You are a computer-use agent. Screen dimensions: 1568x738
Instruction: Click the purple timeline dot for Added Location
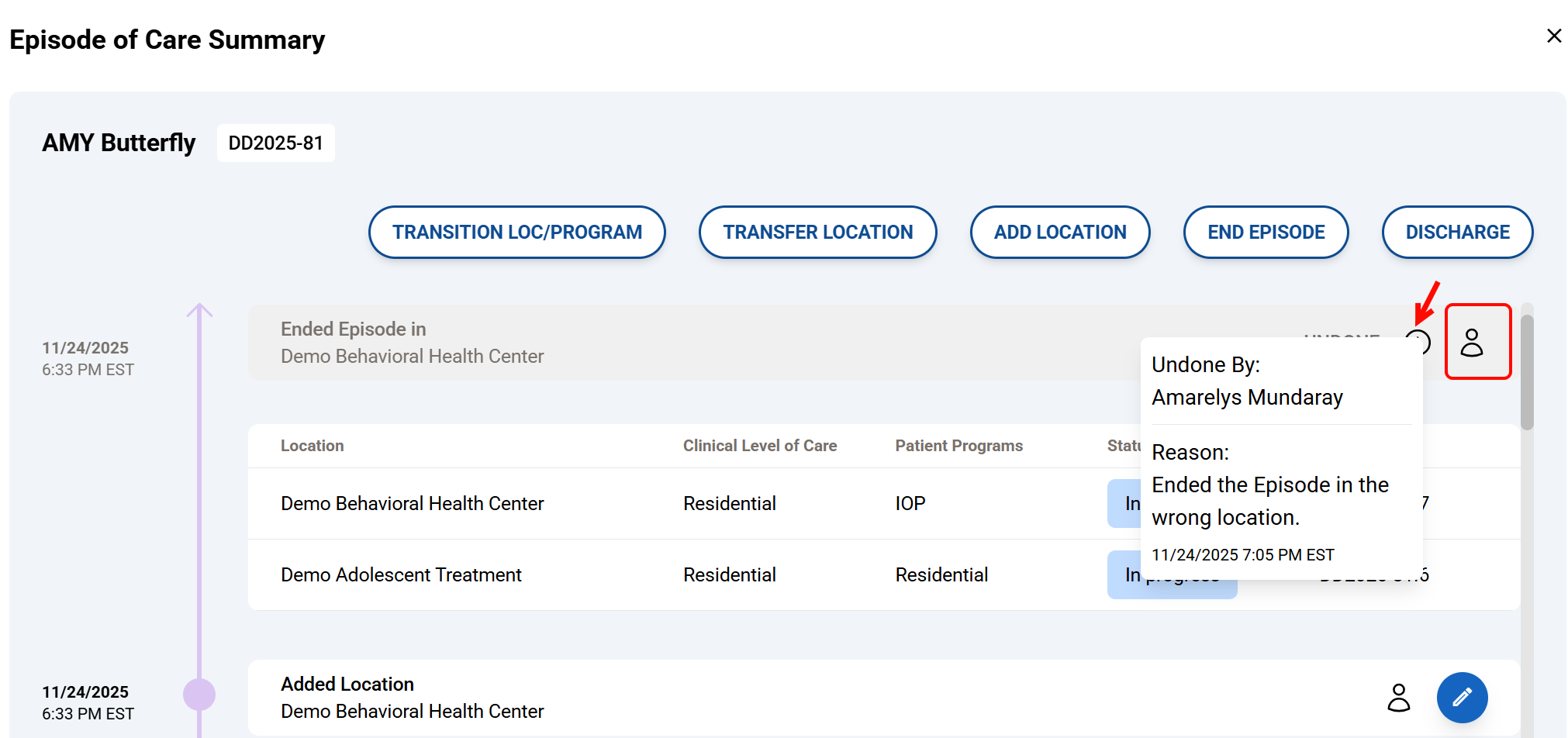click(199, 694)
